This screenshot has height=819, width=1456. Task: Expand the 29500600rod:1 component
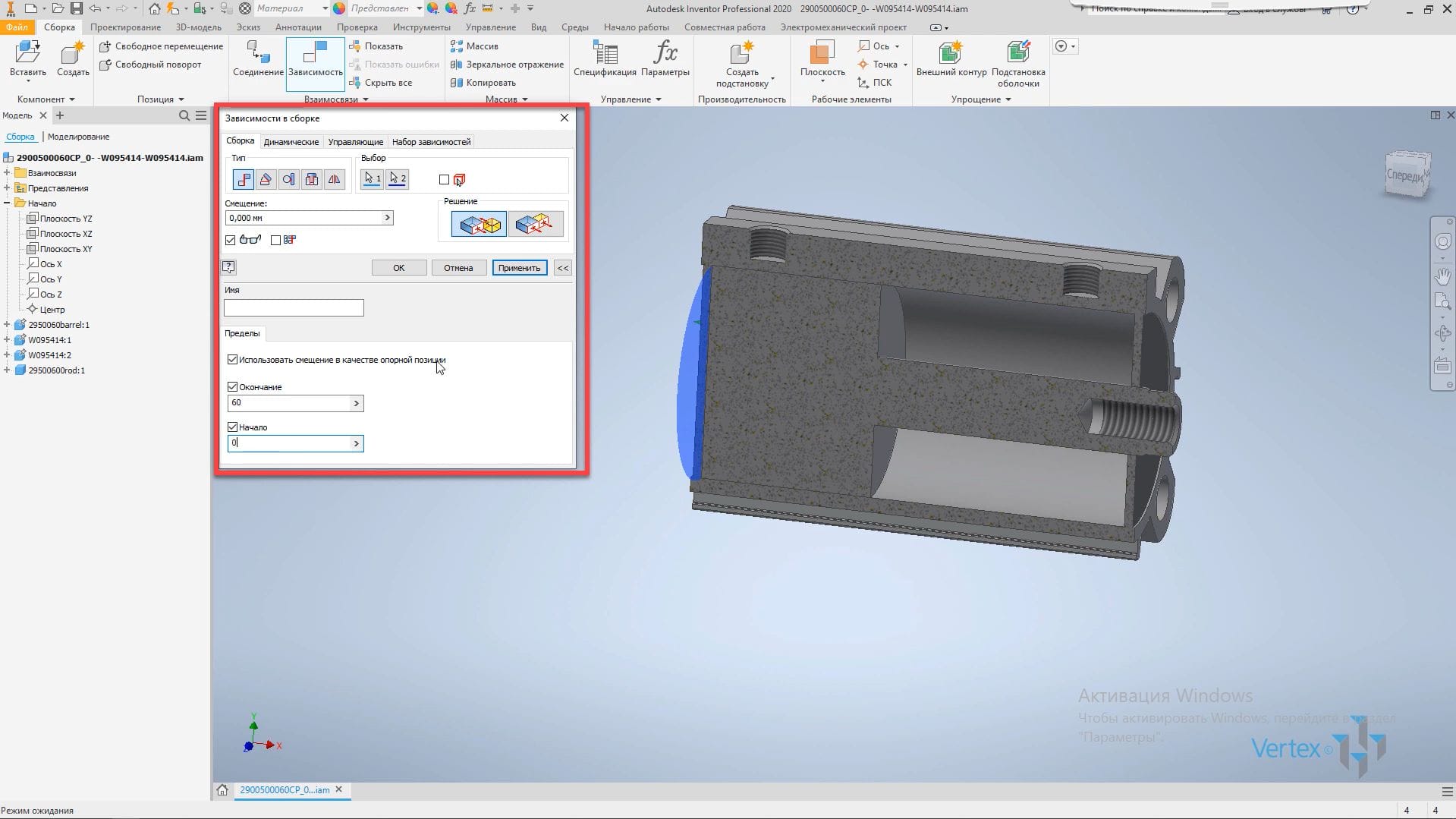[7, 370]
